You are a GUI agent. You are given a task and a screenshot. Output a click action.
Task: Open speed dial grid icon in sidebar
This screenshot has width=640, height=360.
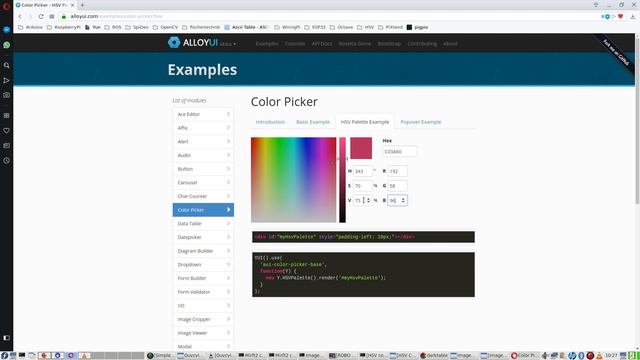coord(6,116)
